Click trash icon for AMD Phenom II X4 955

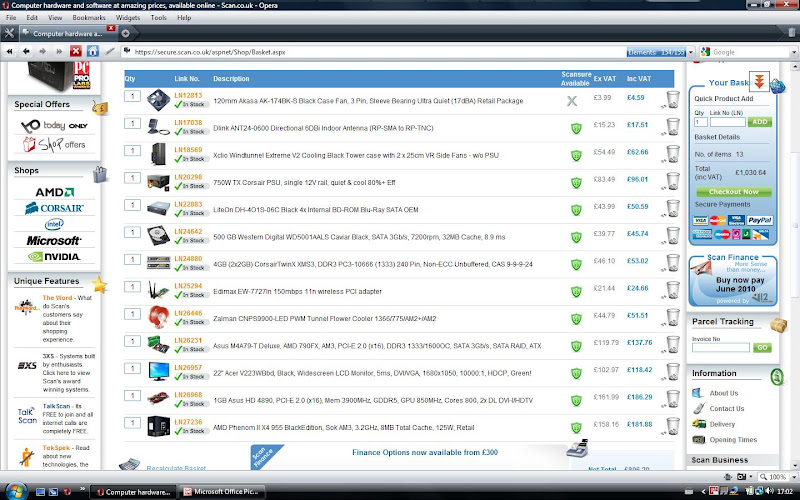[673, 426]
